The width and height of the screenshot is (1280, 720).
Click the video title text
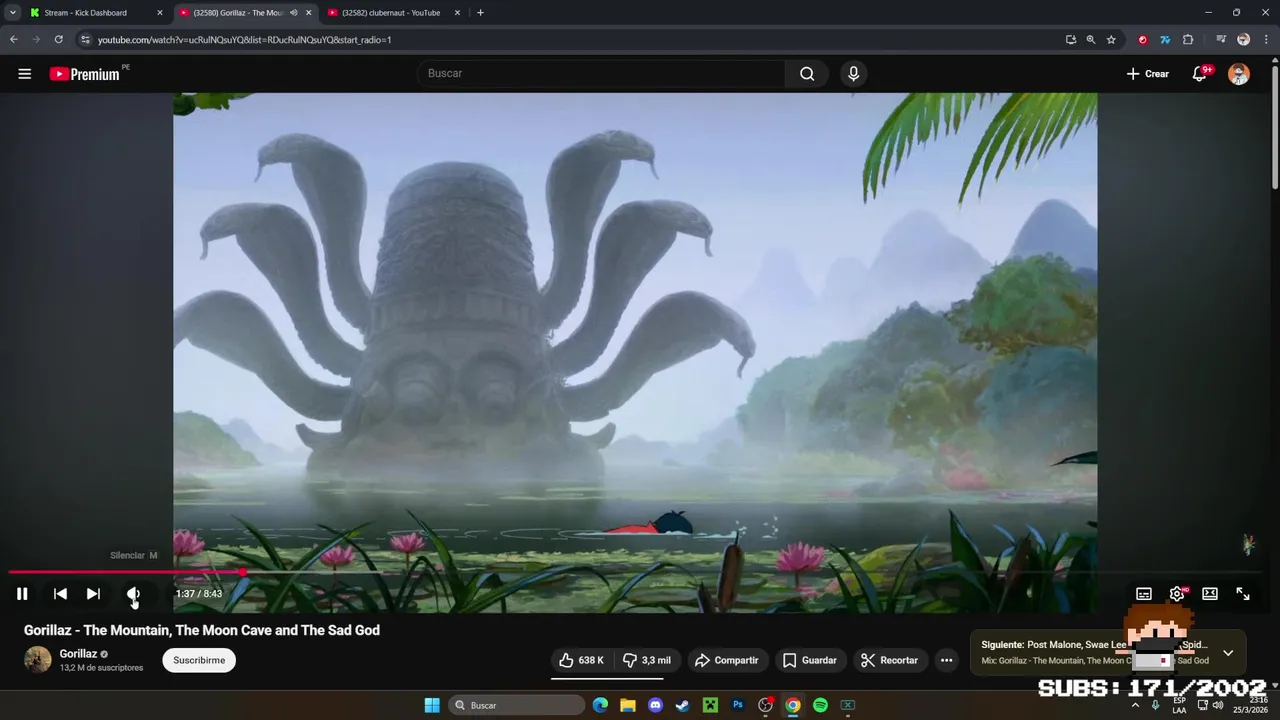point(202,630)
